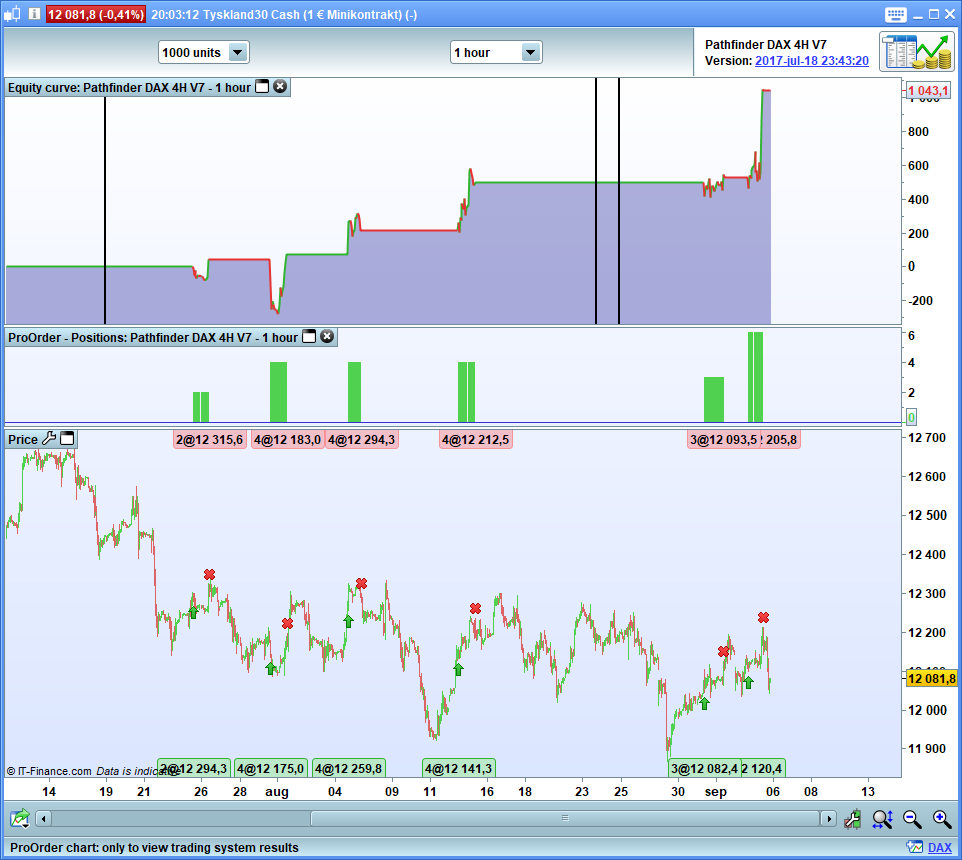Zoom in the chart

click(x=942, y=819)
